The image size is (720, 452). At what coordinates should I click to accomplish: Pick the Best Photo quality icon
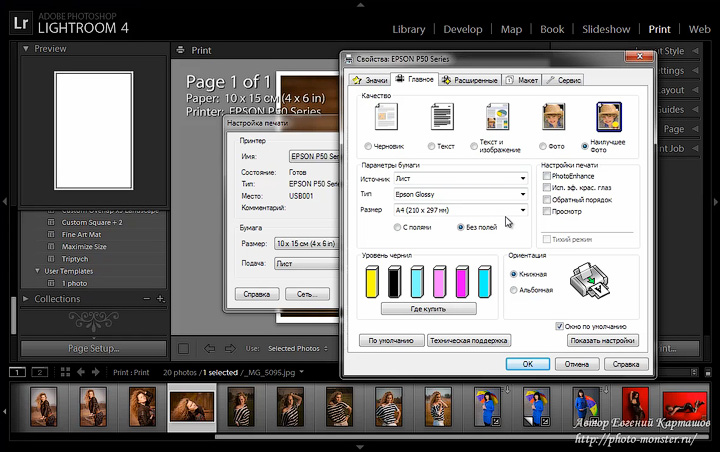click(x=609, y=117)
